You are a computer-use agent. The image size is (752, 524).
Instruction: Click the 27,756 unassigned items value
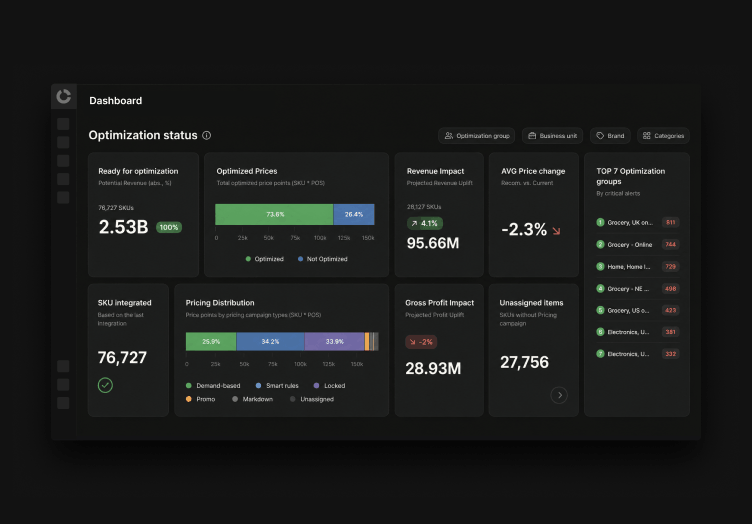[x=524, y=362]
